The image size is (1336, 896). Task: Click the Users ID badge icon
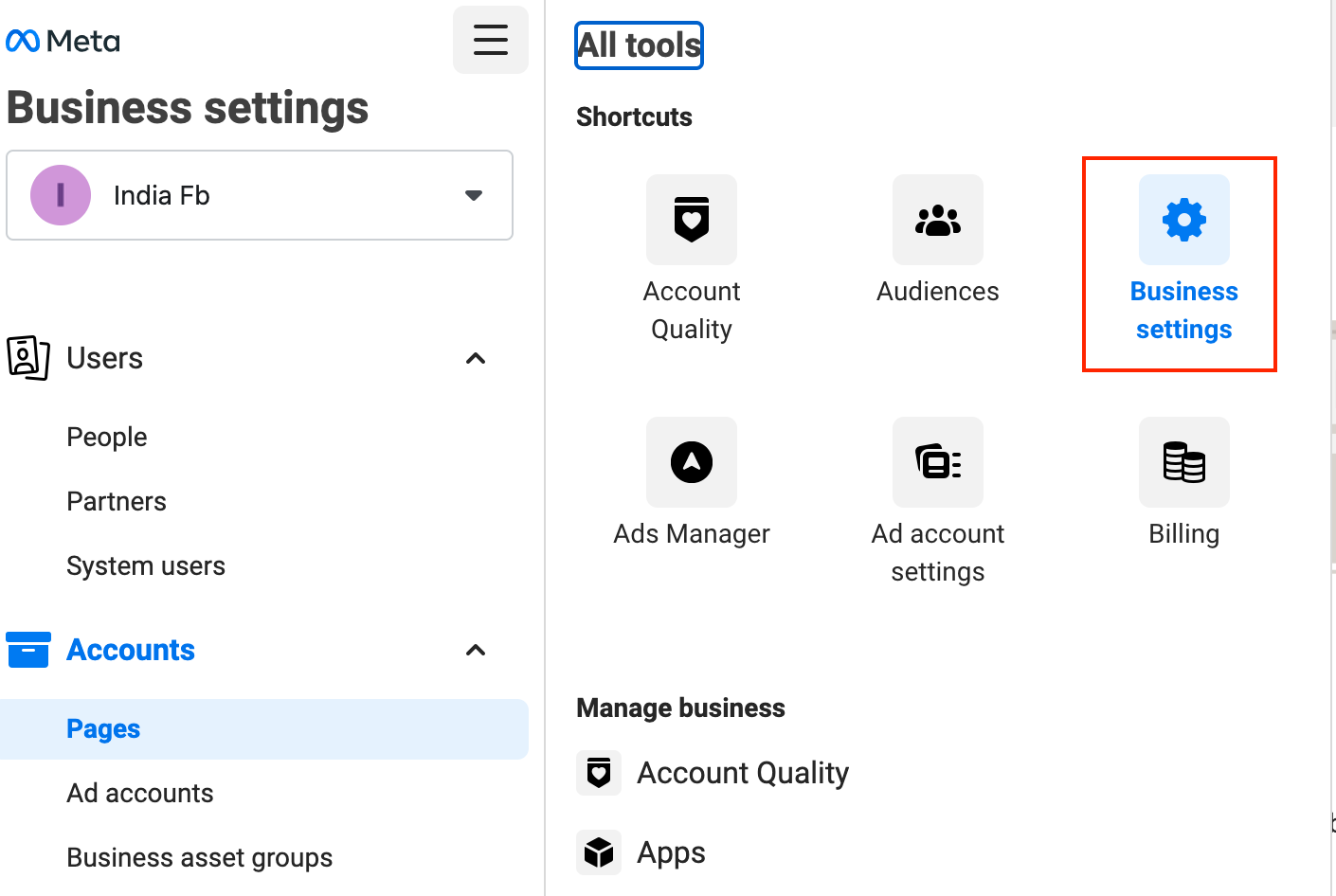click(x=28, y=358)
